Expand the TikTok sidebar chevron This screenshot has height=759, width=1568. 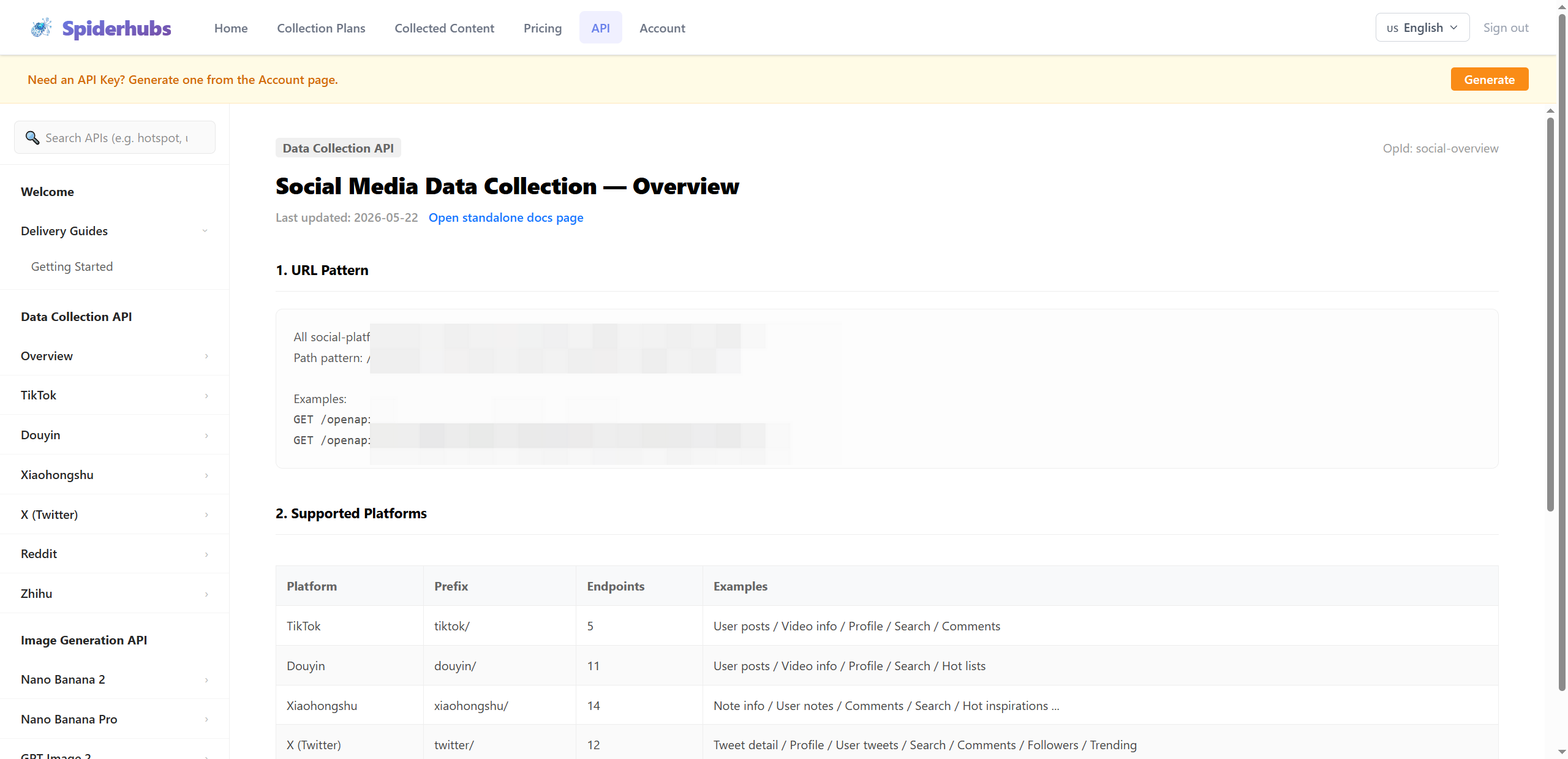pyautogui.click(x=206, y=396)
